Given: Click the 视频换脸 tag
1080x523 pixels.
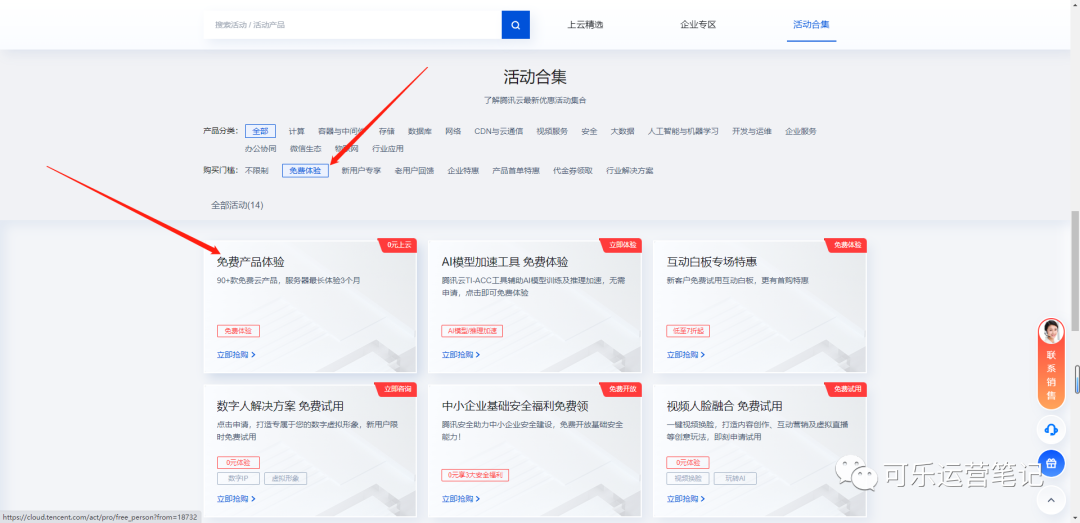Looking at the screenshot, I should (688, 478).
